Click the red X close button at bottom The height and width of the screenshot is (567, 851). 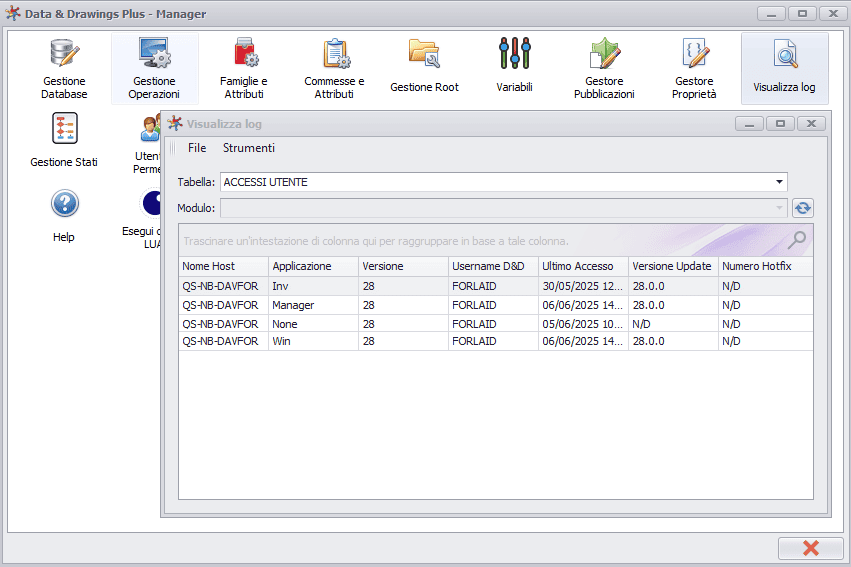811,548
